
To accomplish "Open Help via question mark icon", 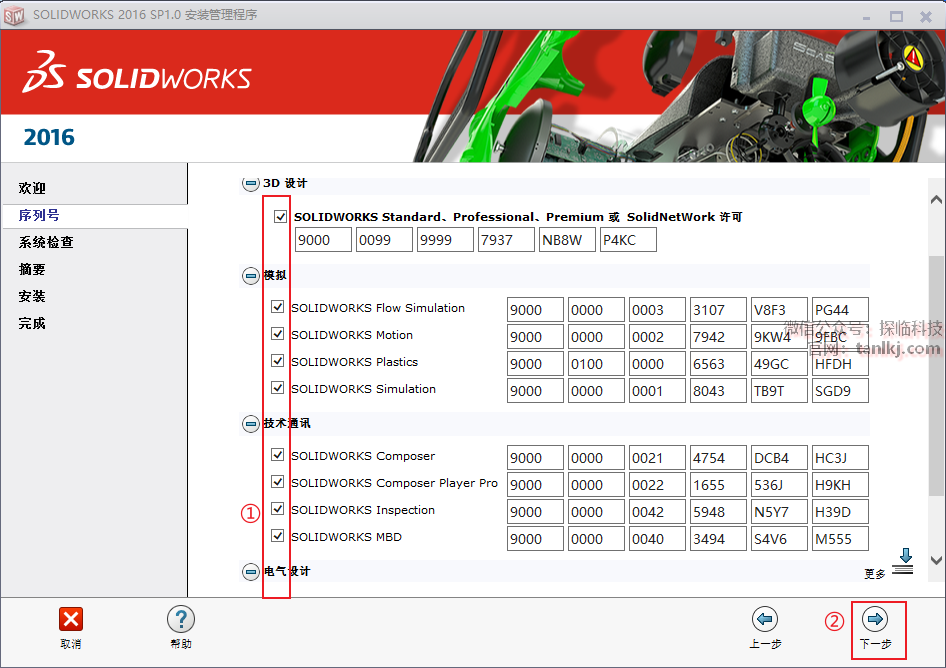I will (180, 619).
